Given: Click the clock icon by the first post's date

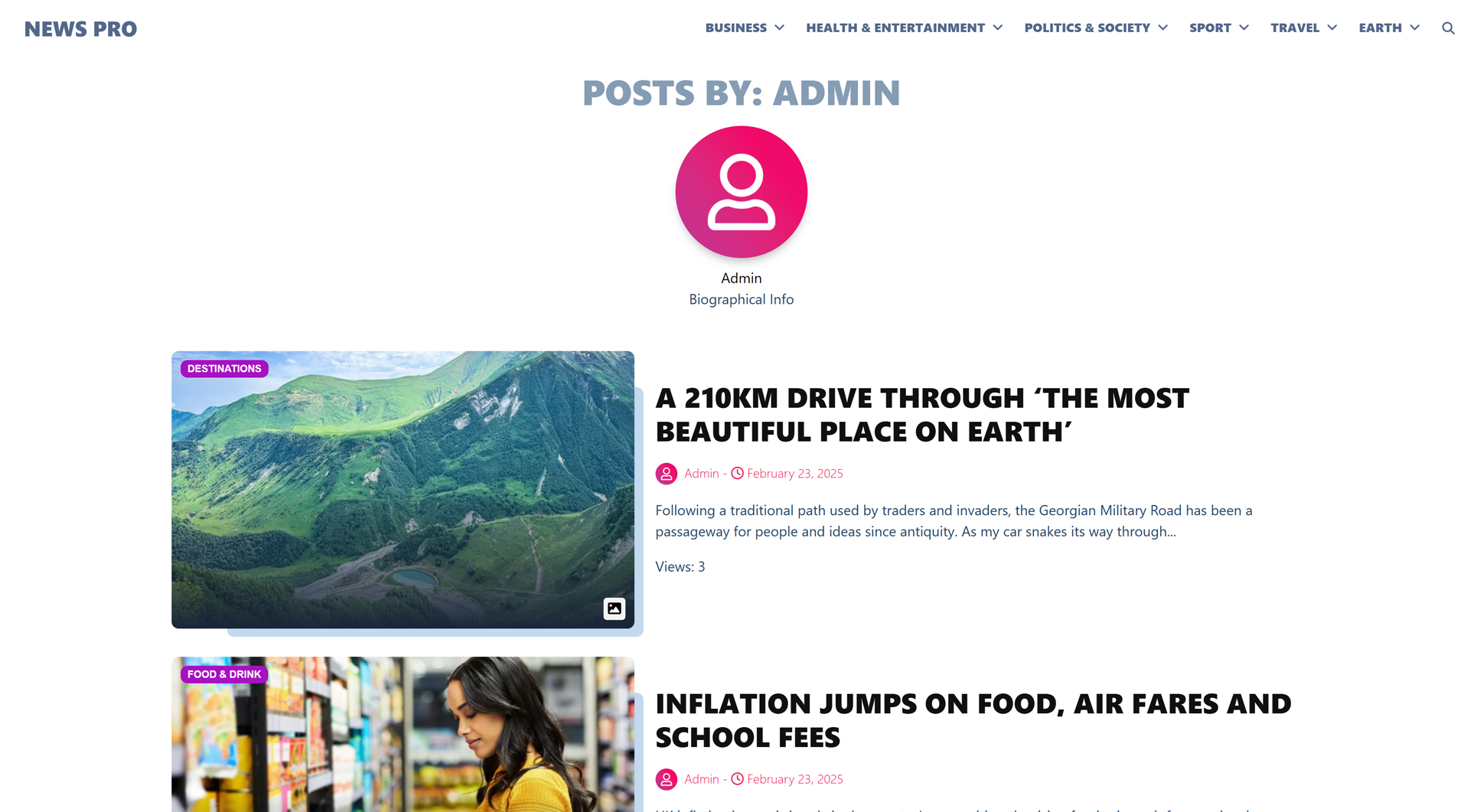Looking at the screenshot, I should coord(737,473).
